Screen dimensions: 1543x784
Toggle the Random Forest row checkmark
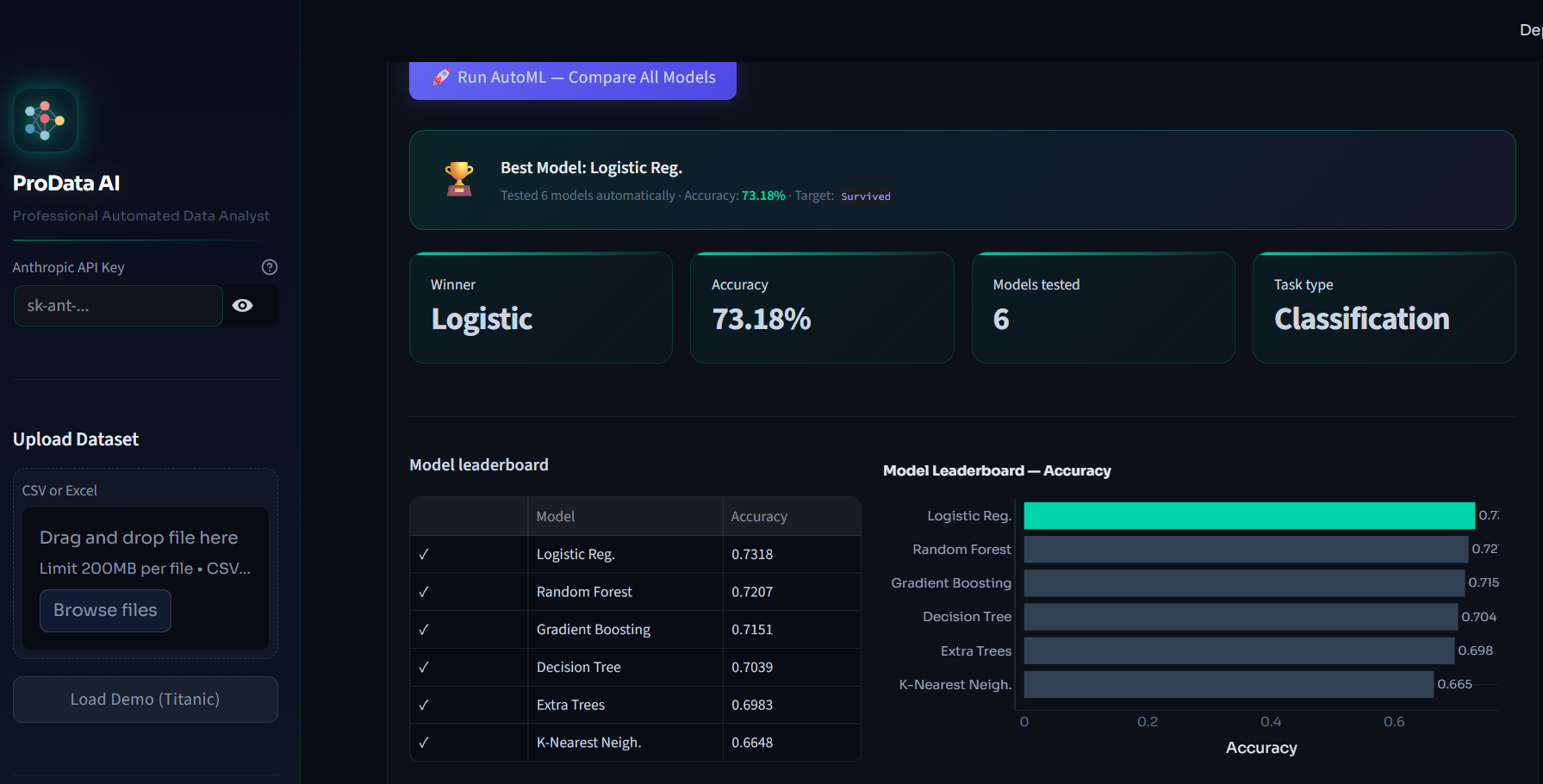[x=423, y=591]
